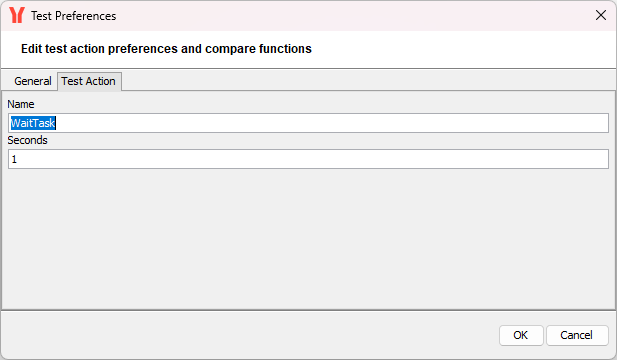Select the Test Action tab
This screenshot has height=360, width=617.
89,81
